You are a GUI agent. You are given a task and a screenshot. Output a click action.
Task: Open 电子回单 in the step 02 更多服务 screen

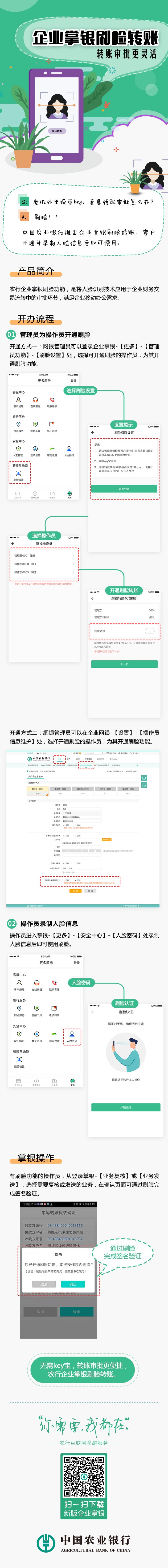click(54, 1011)
